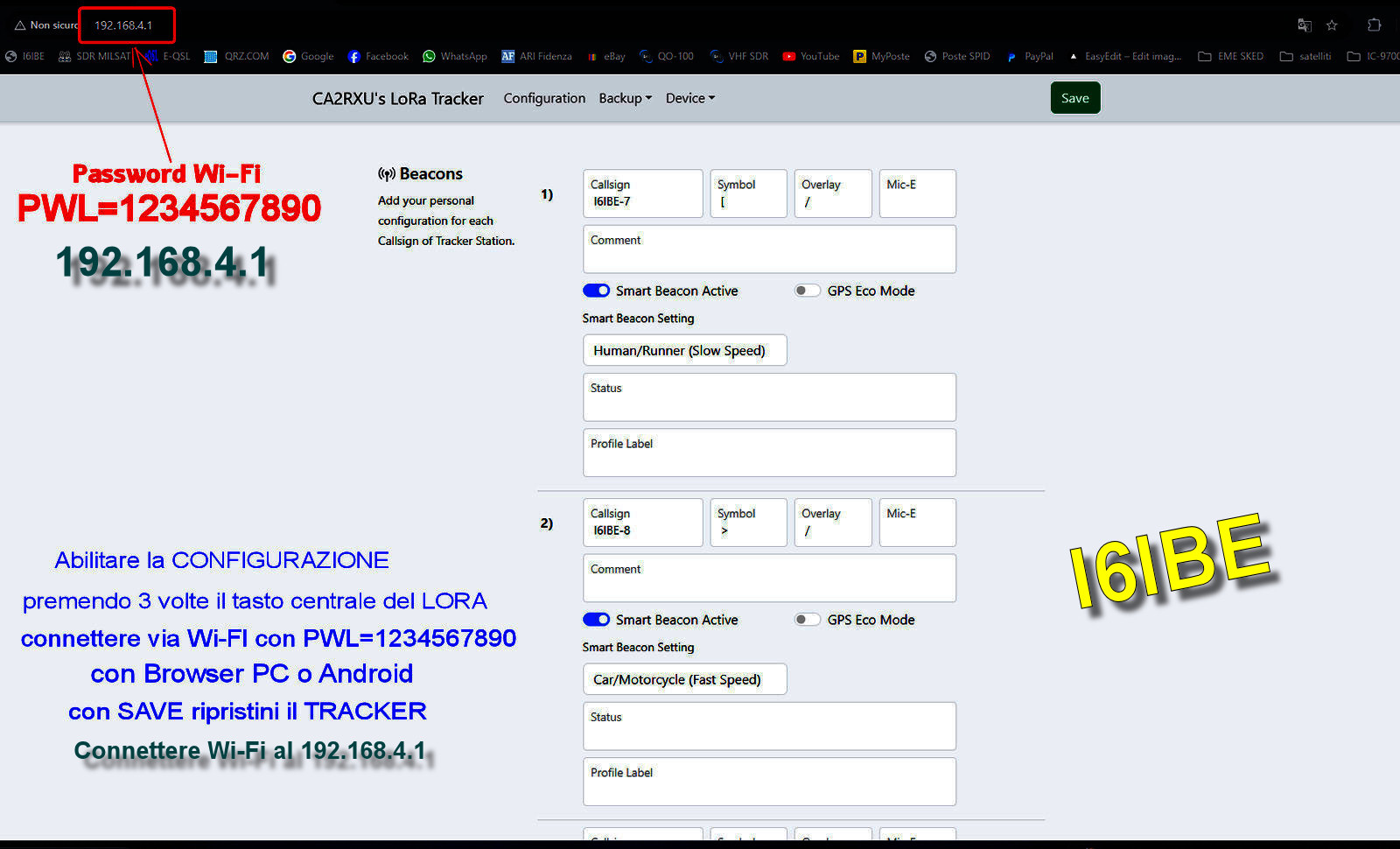Viewport: 1400px width, 849px height.
Task: Expand the Device menu
Action: (689, 98)
